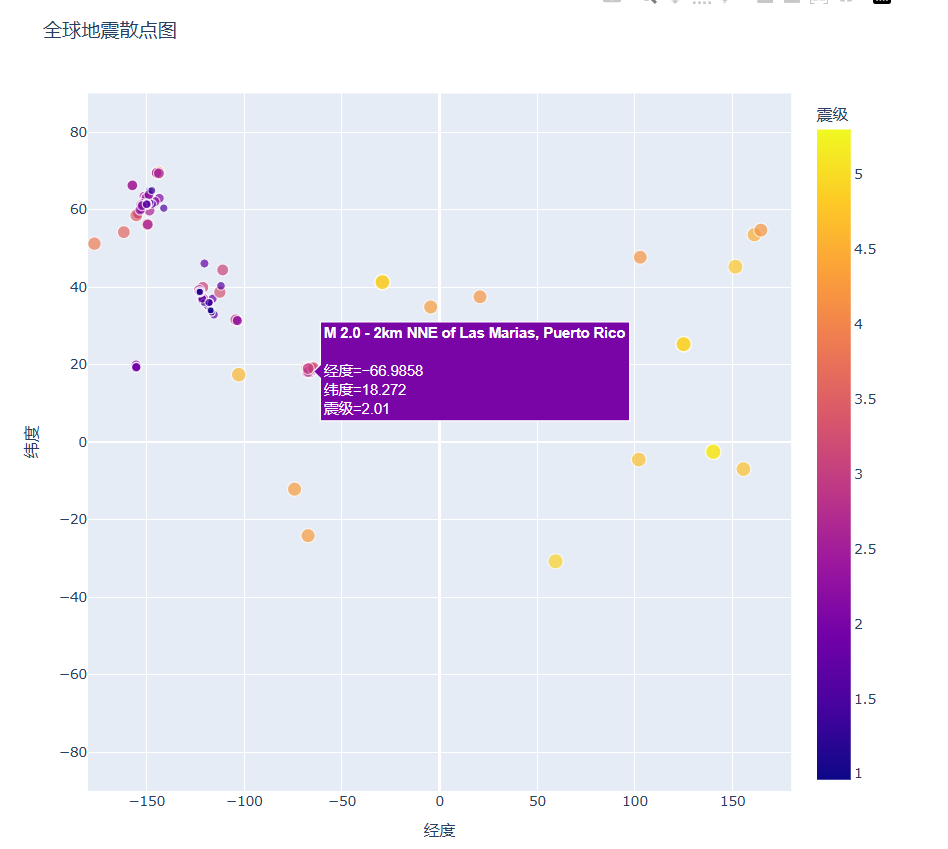This screenshot has height=849, width=948.
Task: Click x-axis tick label 100
Action: tap(635, 802)
